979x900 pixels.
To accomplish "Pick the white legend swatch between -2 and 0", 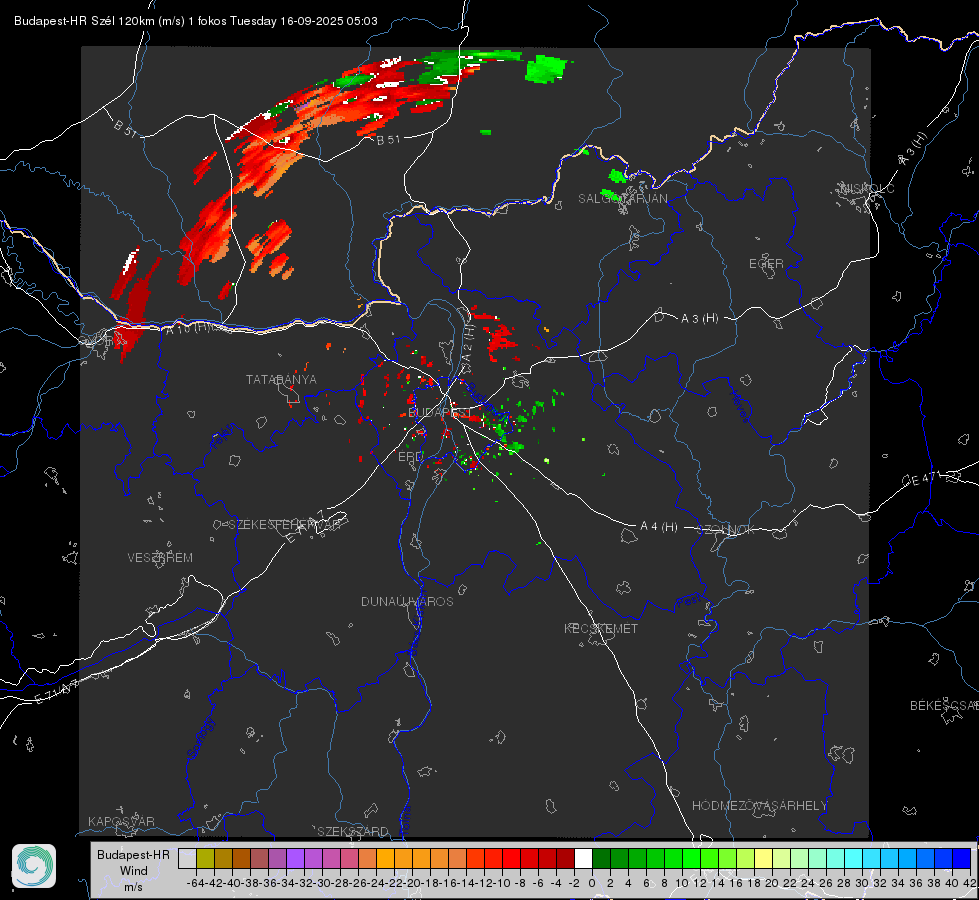I will (583, 858).
